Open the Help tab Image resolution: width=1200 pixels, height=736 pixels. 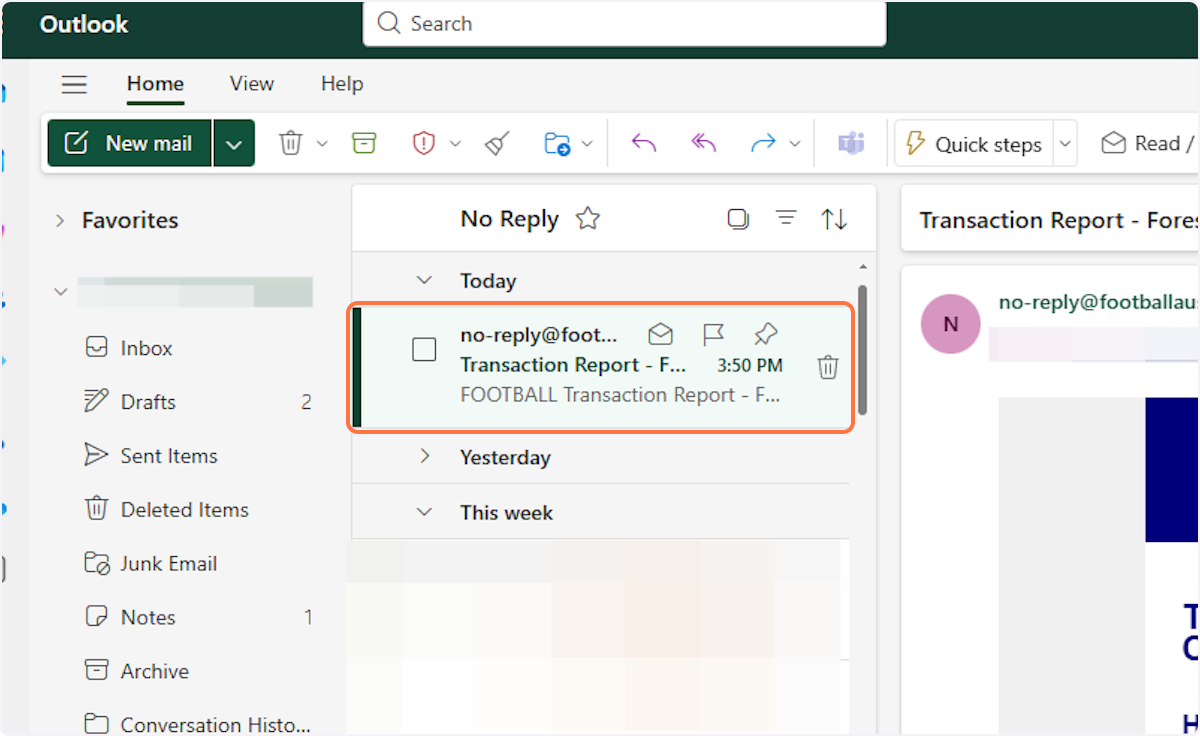click(x=342, y=84)
